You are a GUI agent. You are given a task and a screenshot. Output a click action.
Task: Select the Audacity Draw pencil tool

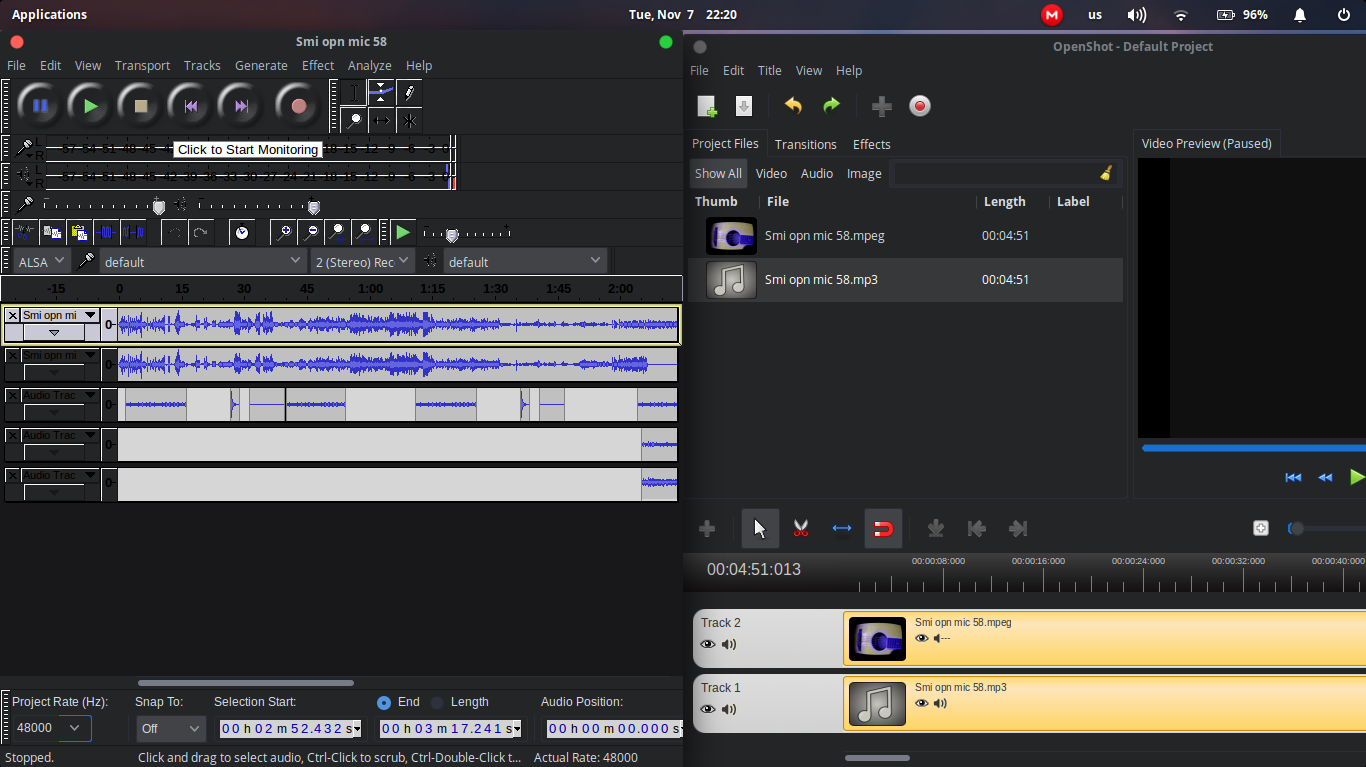coord(409,93)
